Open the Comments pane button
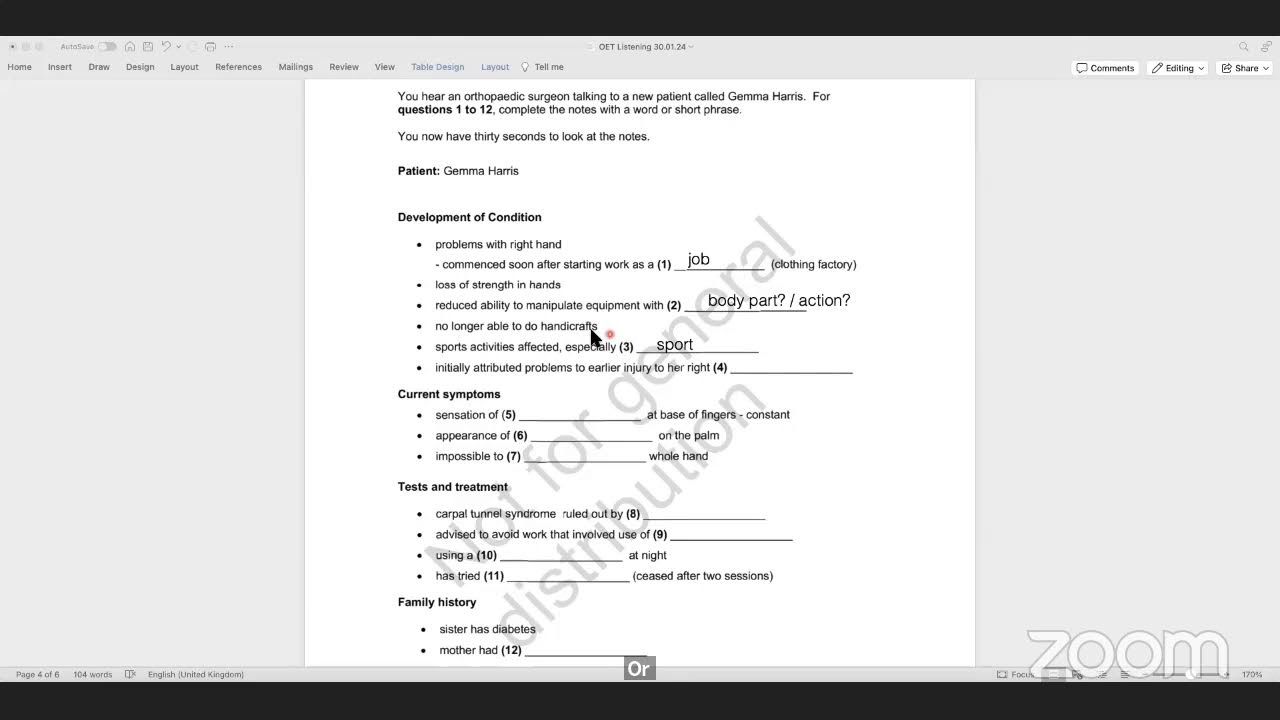This screenshot has width=1280, height=720. point(1105,68)
